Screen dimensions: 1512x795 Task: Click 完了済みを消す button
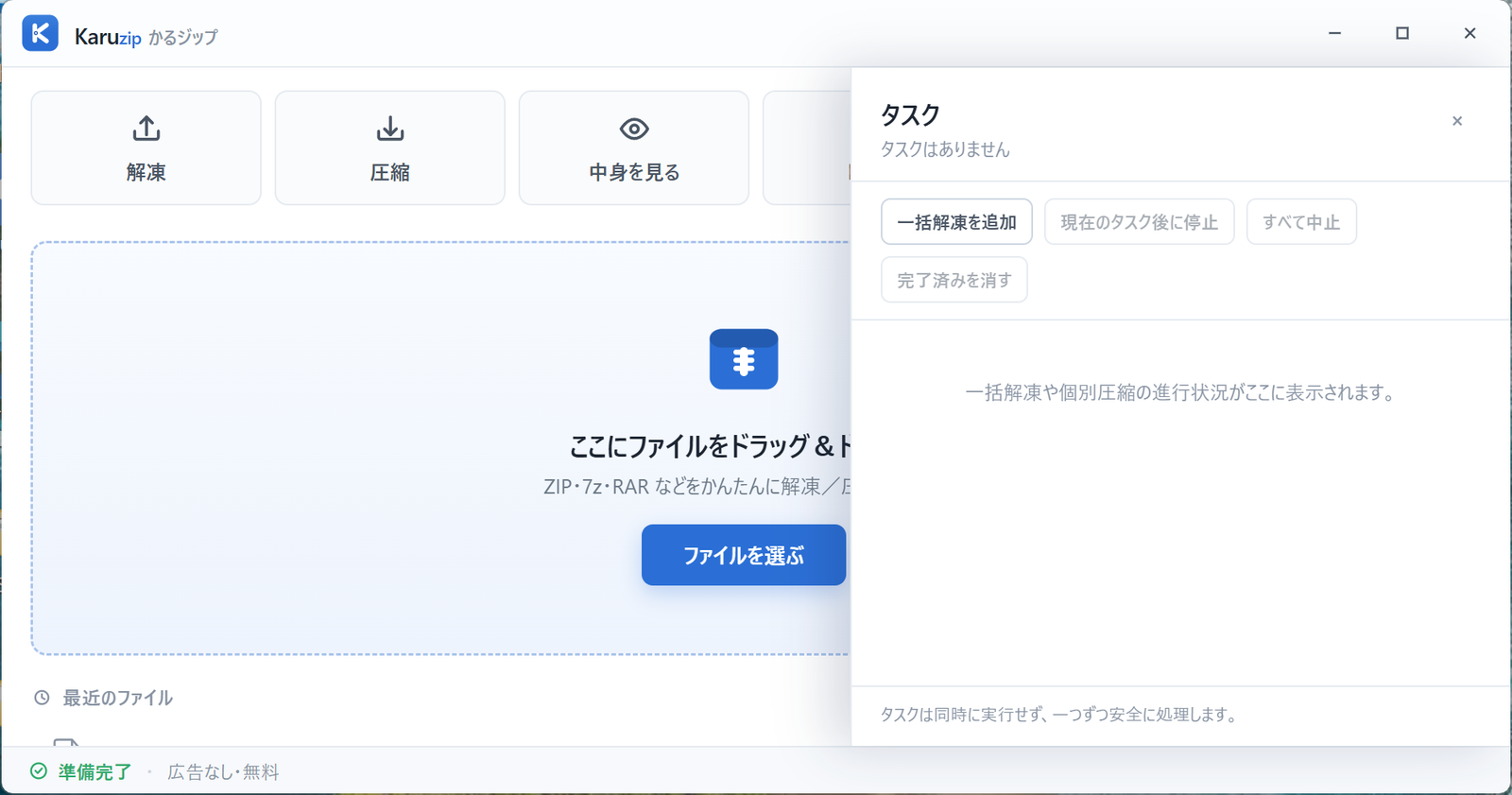point(954,280)
